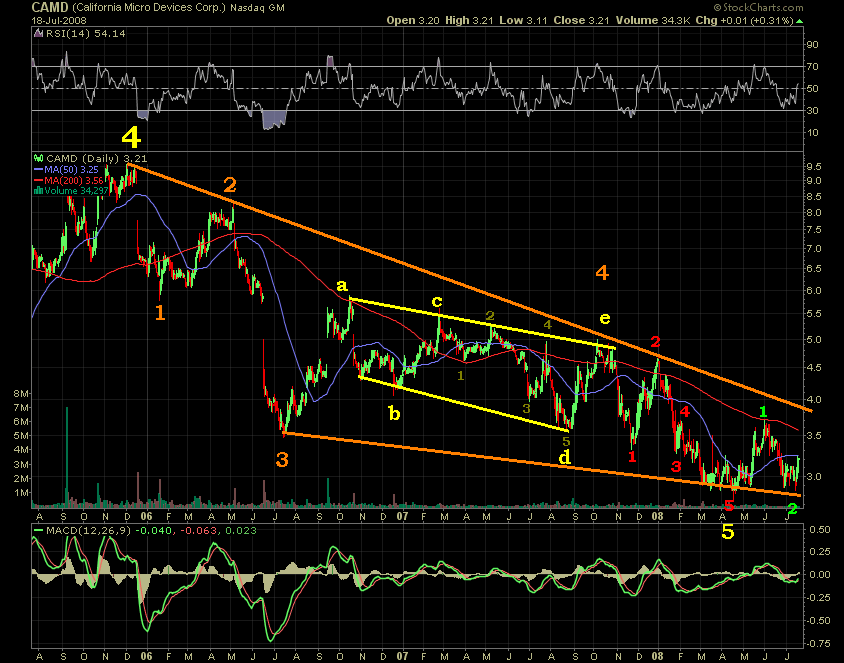844x663 pixels.
Task: Click the Volume 34,297 legend label
Action: point(76,191)
